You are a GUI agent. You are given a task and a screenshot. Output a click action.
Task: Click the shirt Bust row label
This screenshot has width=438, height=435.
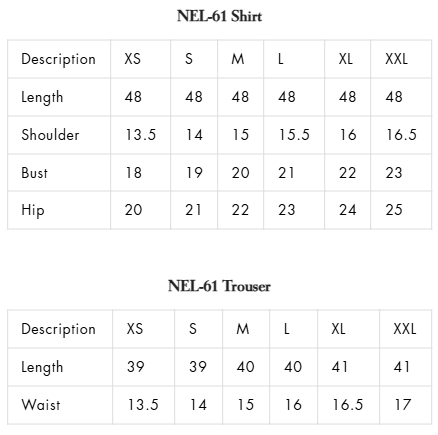[34, 173]
